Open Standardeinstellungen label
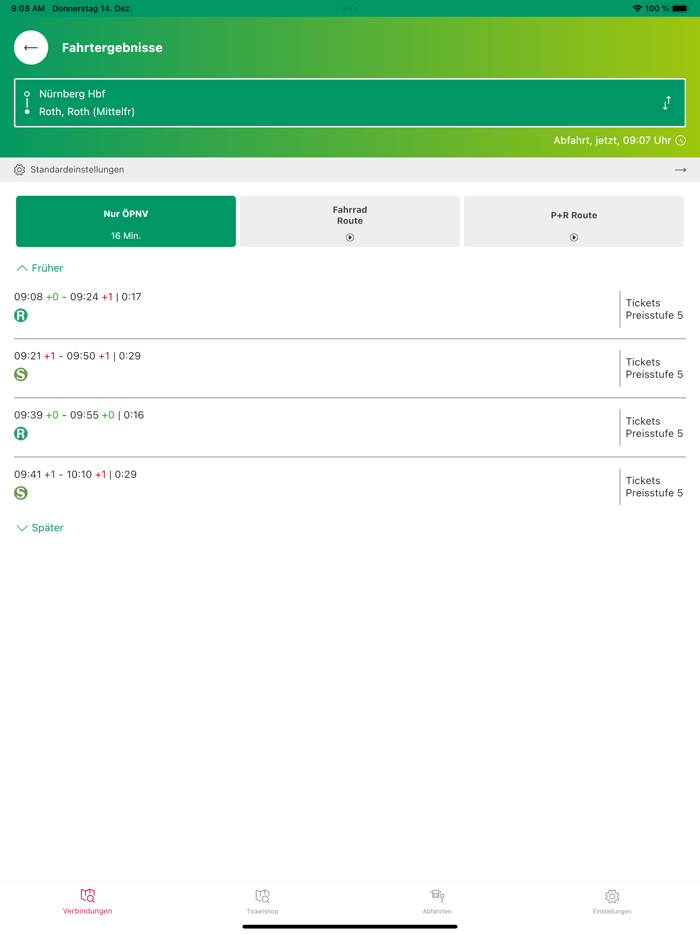 pos(77,170)
